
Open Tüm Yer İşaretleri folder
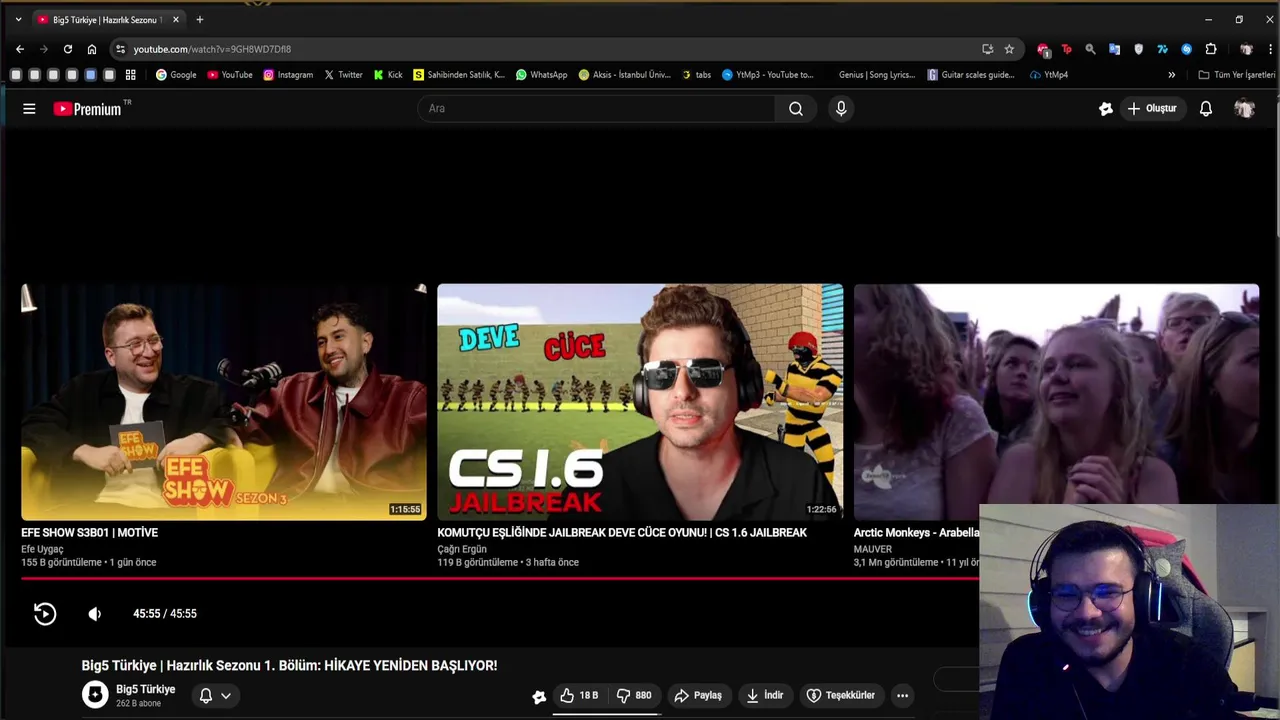coord(1238,75)
